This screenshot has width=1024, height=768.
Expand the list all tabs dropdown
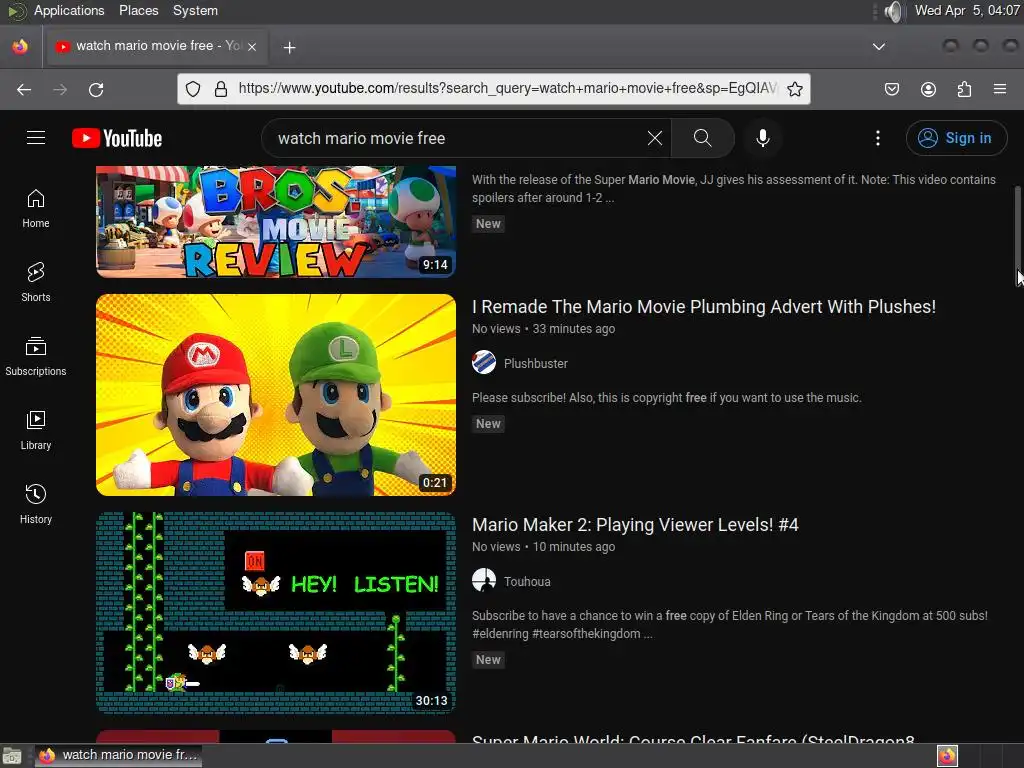click(879, 46)
